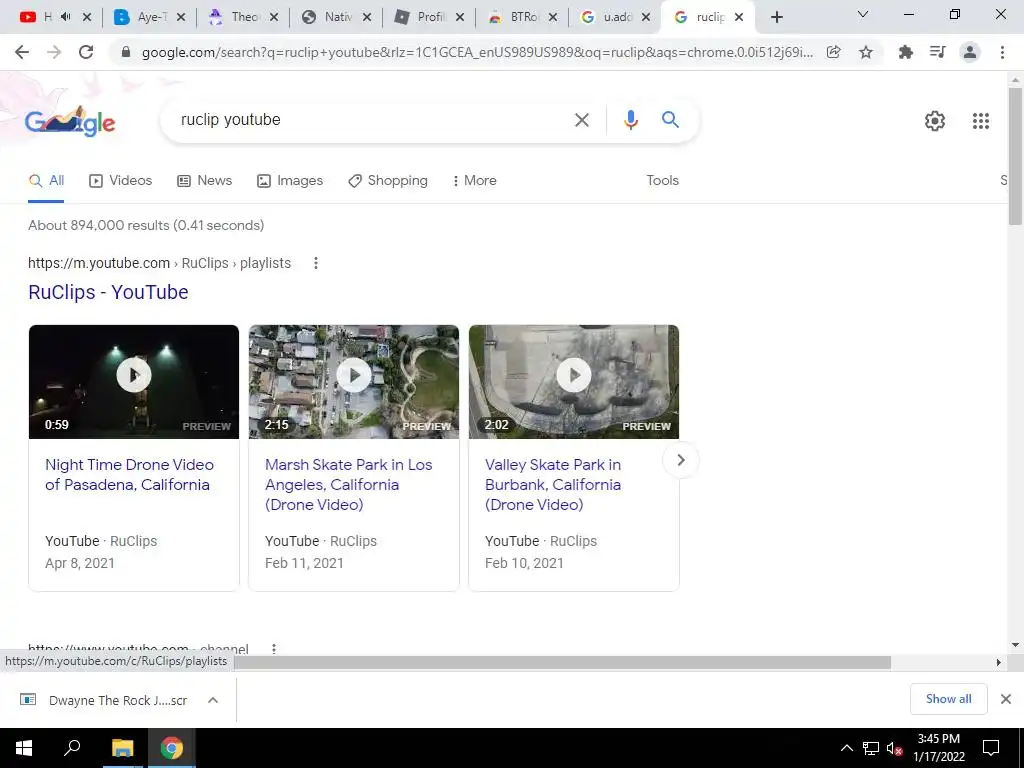Show next videos with carousel arrow

point(680,460)
